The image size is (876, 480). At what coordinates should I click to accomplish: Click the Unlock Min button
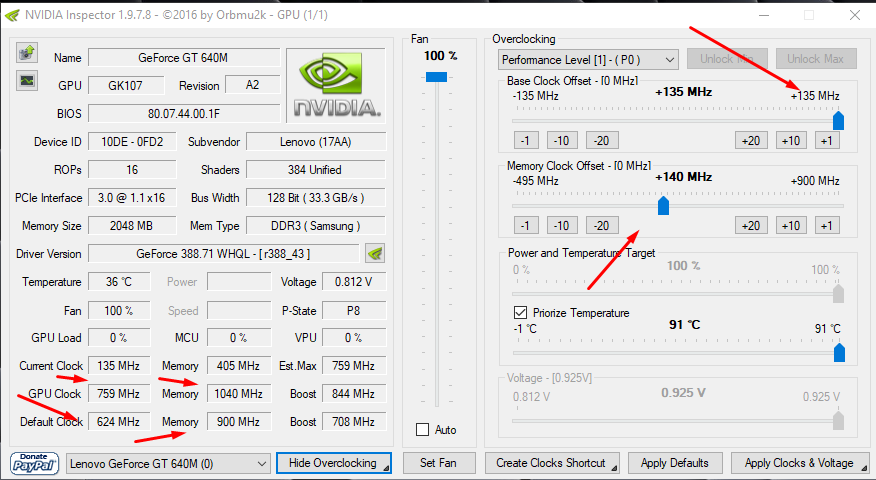(x=727, y=59)
